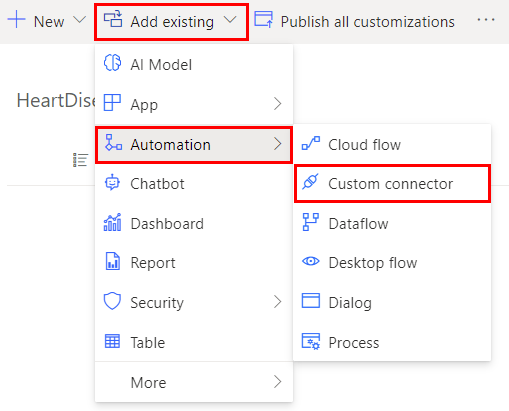Select the App menu item label

tap(144, 105)
